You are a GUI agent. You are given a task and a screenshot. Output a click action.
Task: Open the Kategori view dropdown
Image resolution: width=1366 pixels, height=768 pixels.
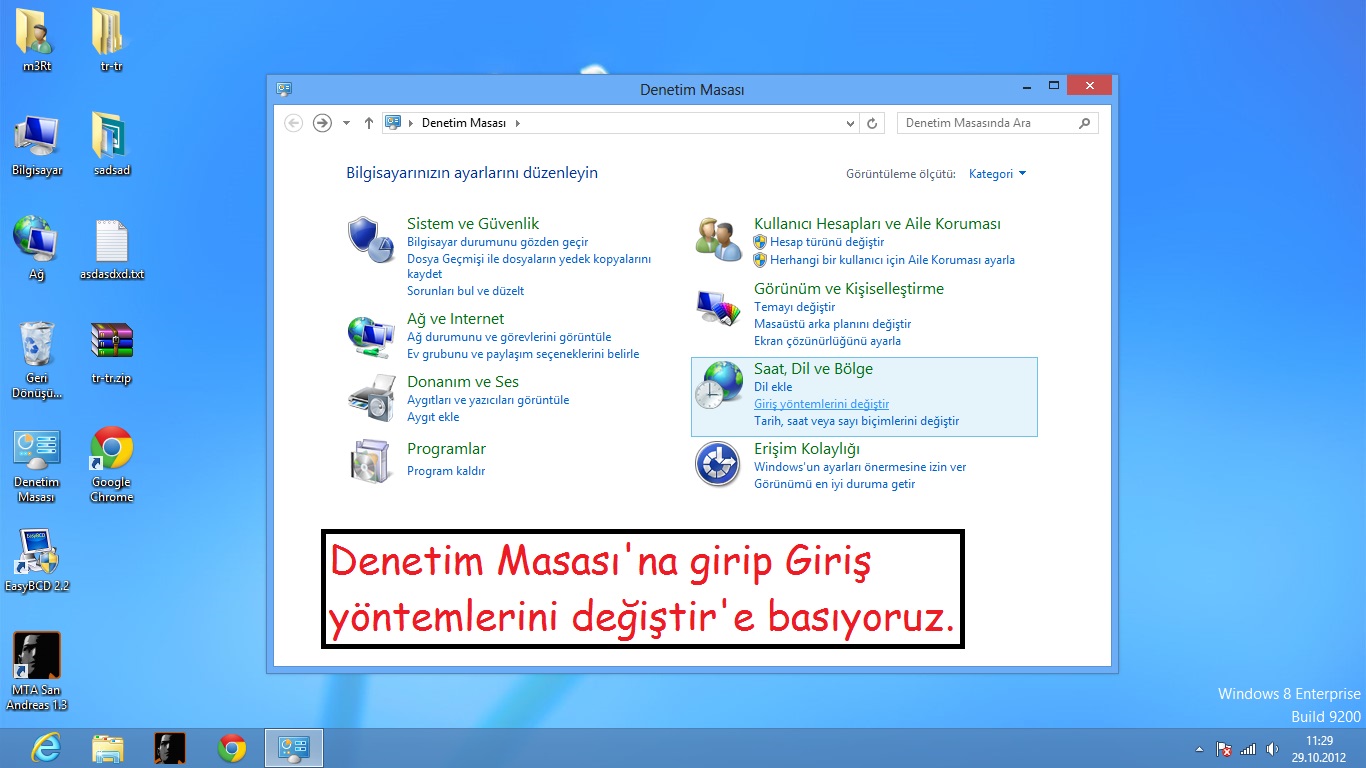click(997, 174)
